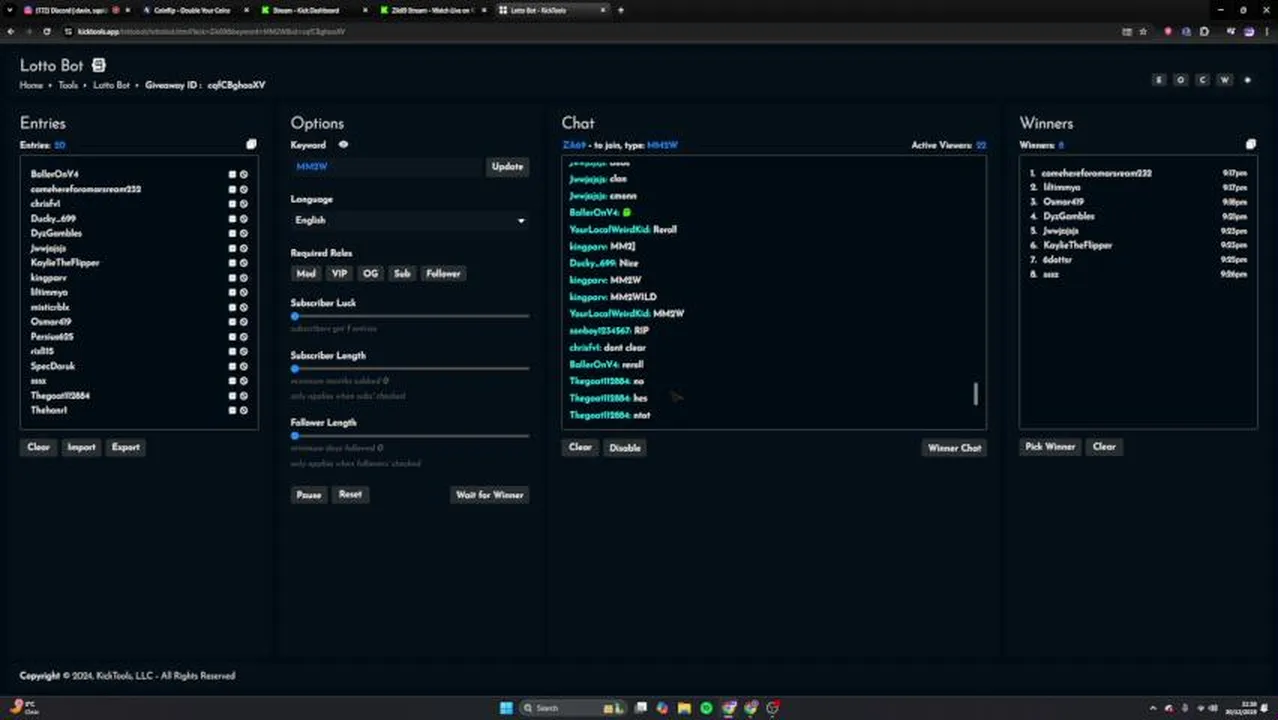Pick a winner
The image size is (1278, 720).
coord(1050,447)
